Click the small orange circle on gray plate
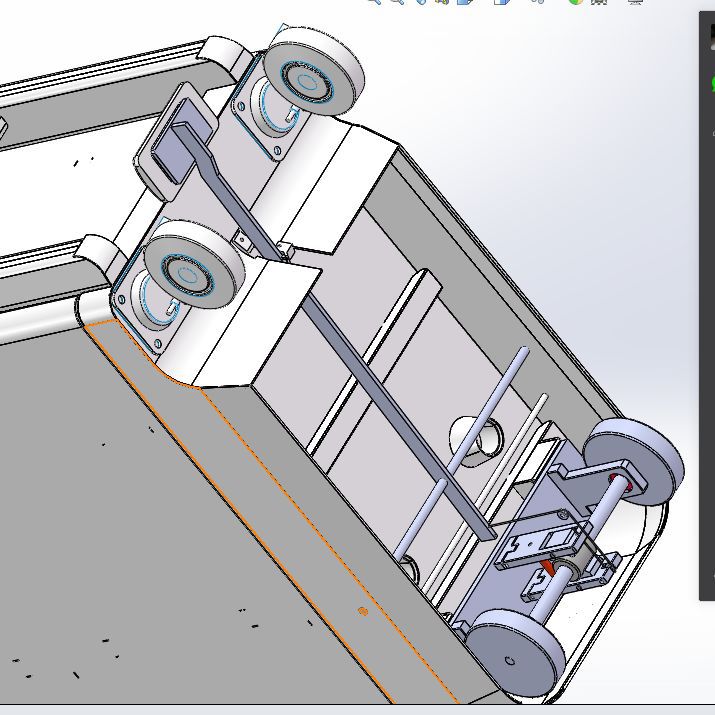 coord(362,611)
